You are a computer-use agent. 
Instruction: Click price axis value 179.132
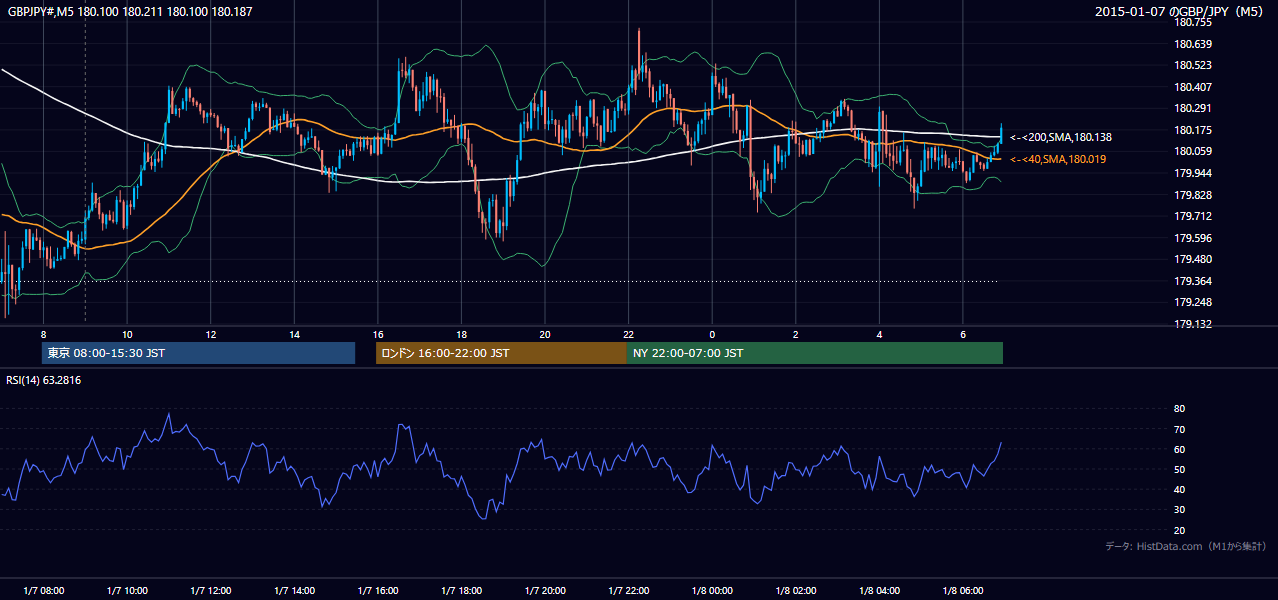(1193, 324)
